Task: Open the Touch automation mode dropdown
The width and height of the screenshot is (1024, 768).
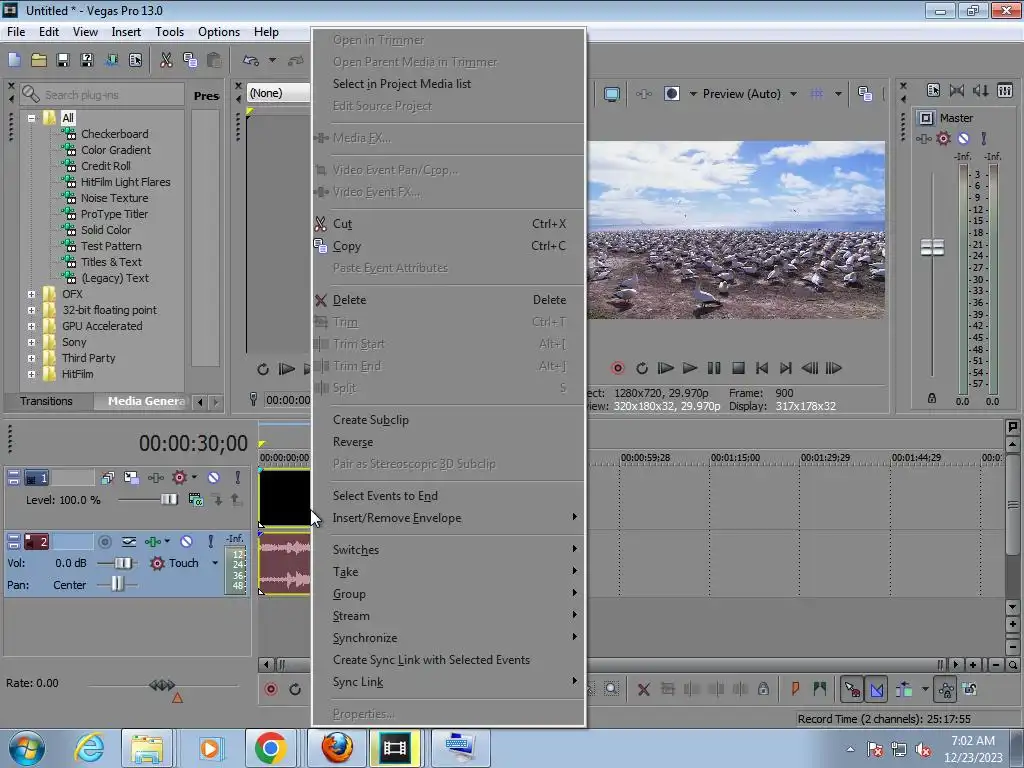Action: point(215,563)
